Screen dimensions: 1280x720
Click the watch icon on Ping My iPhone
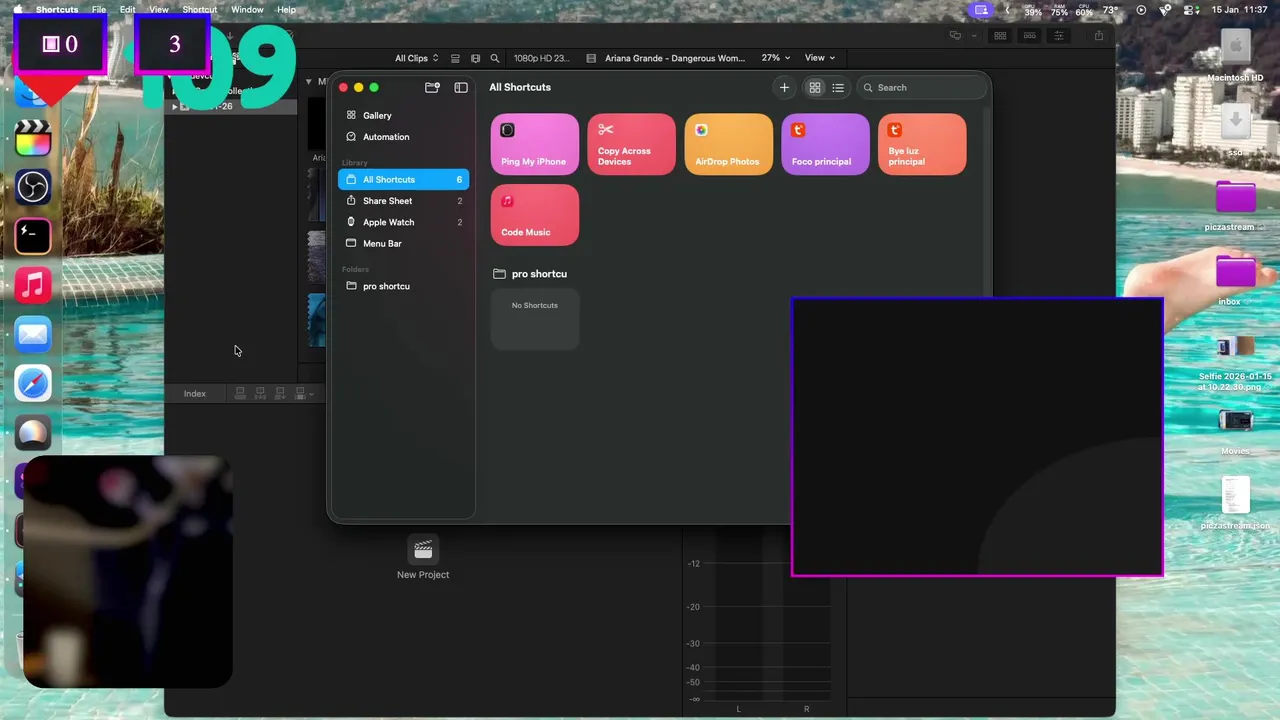[x=508, y=130]
